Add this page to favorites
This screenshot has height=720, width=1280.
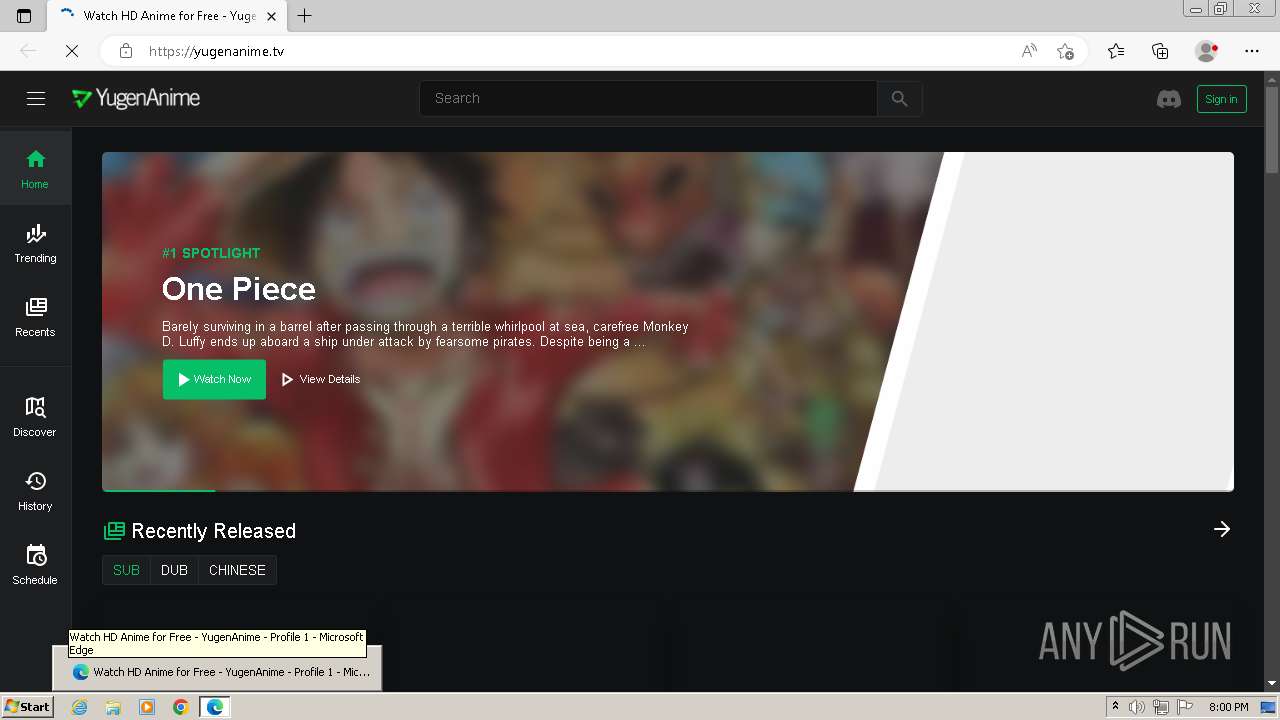tap(1065, 51)
